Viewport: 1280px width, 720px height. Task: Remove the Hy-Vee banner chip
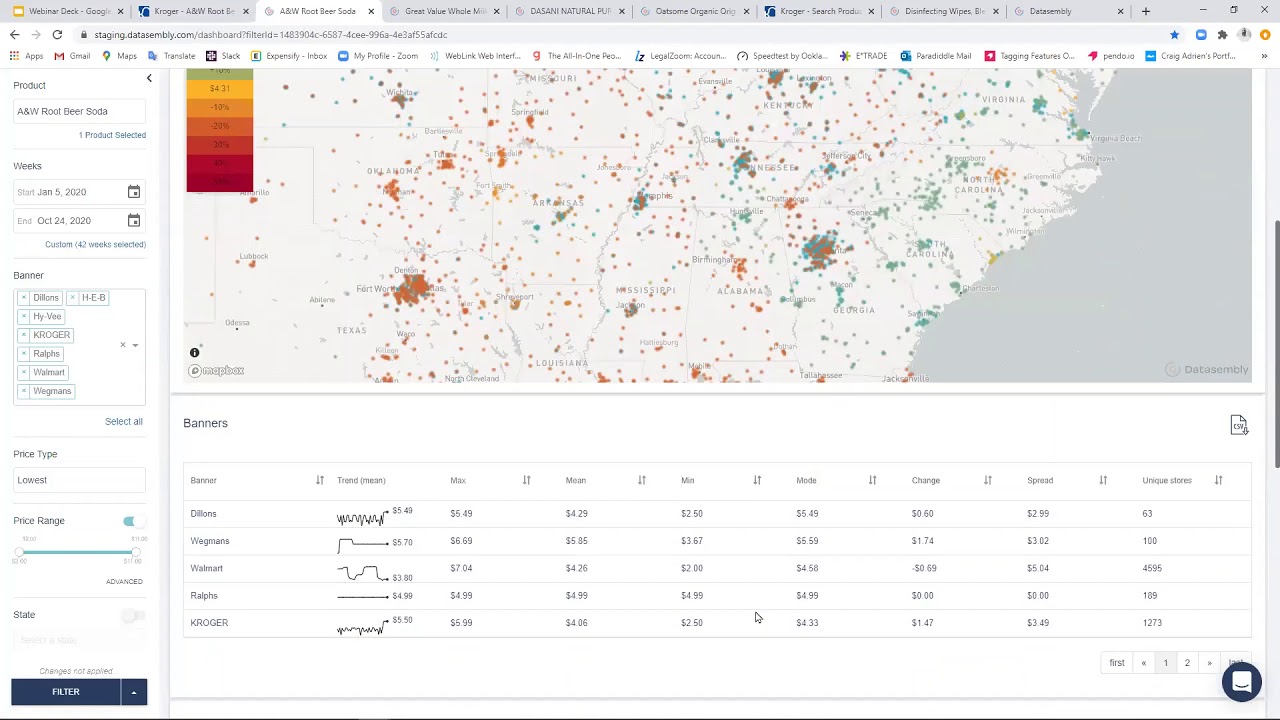coord(24,316)
